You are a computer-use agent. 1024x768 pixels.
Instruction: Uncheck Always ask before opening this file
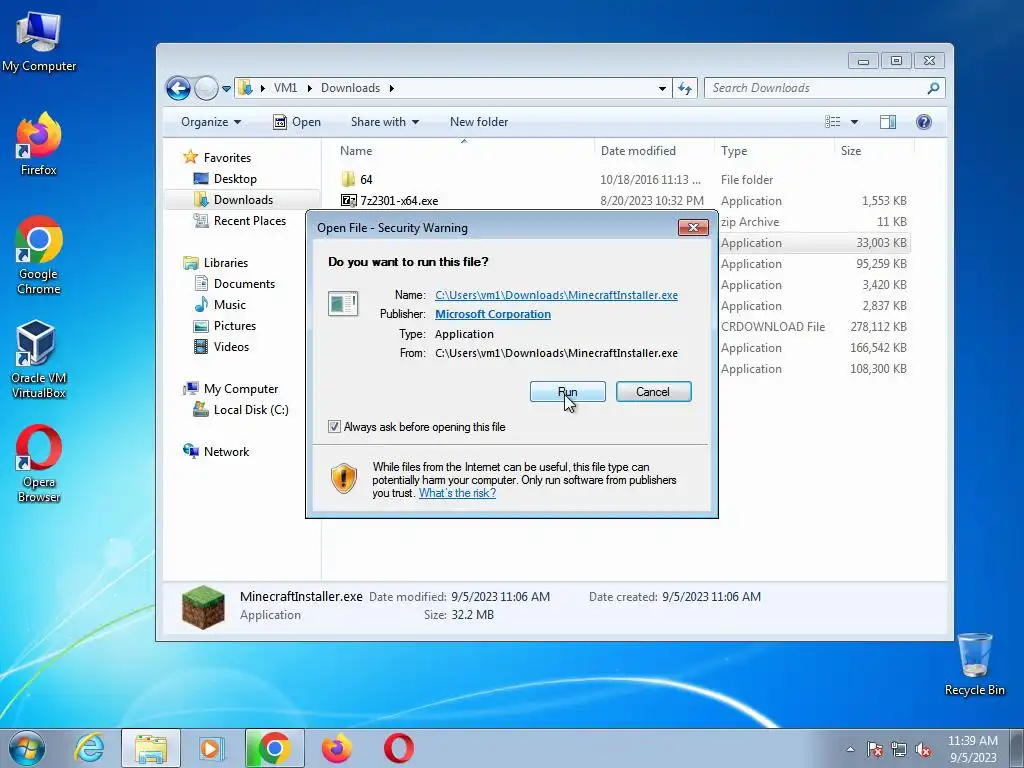334,427
